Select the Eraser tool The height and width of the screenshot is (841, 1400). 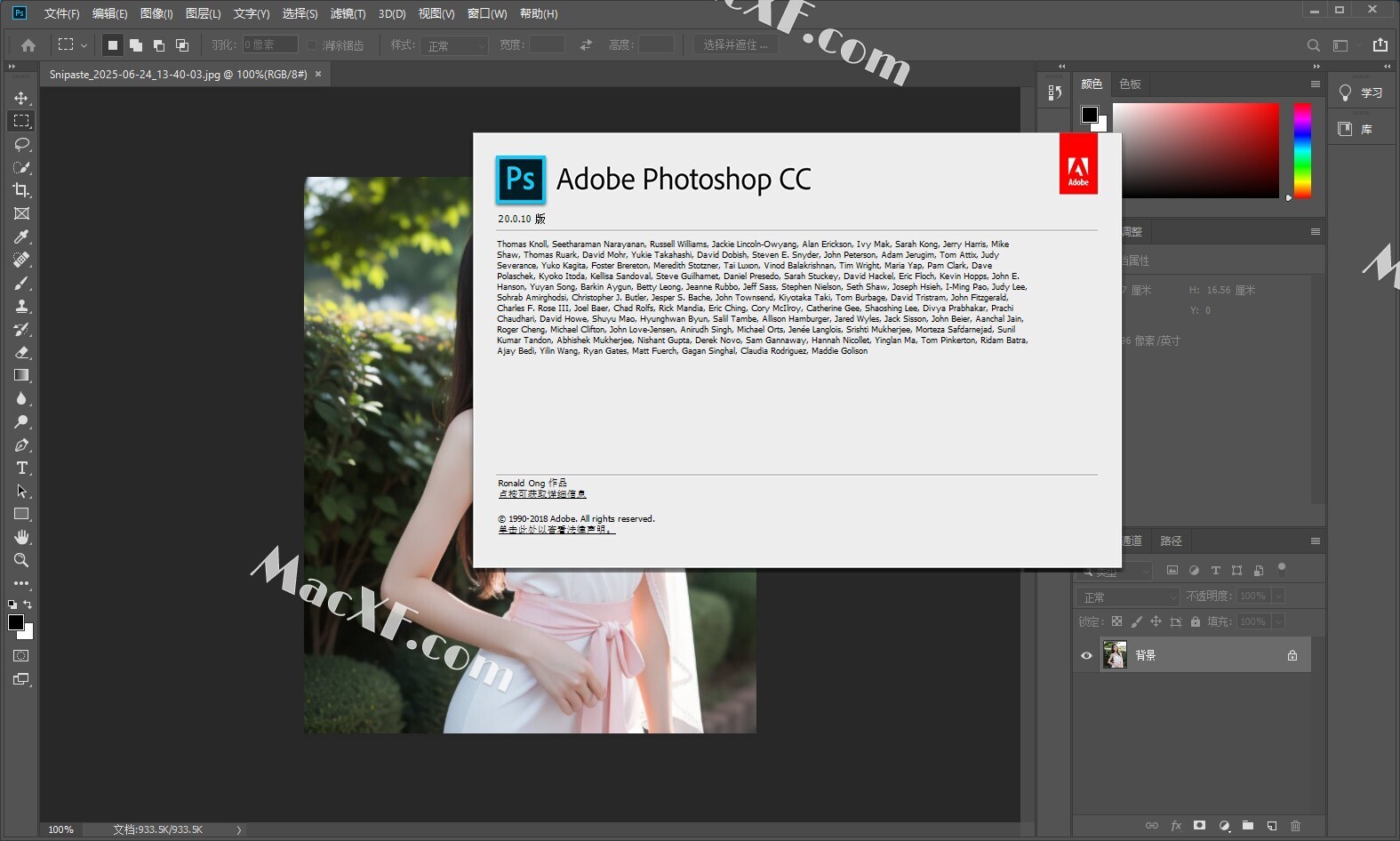[x=21, y=352]
